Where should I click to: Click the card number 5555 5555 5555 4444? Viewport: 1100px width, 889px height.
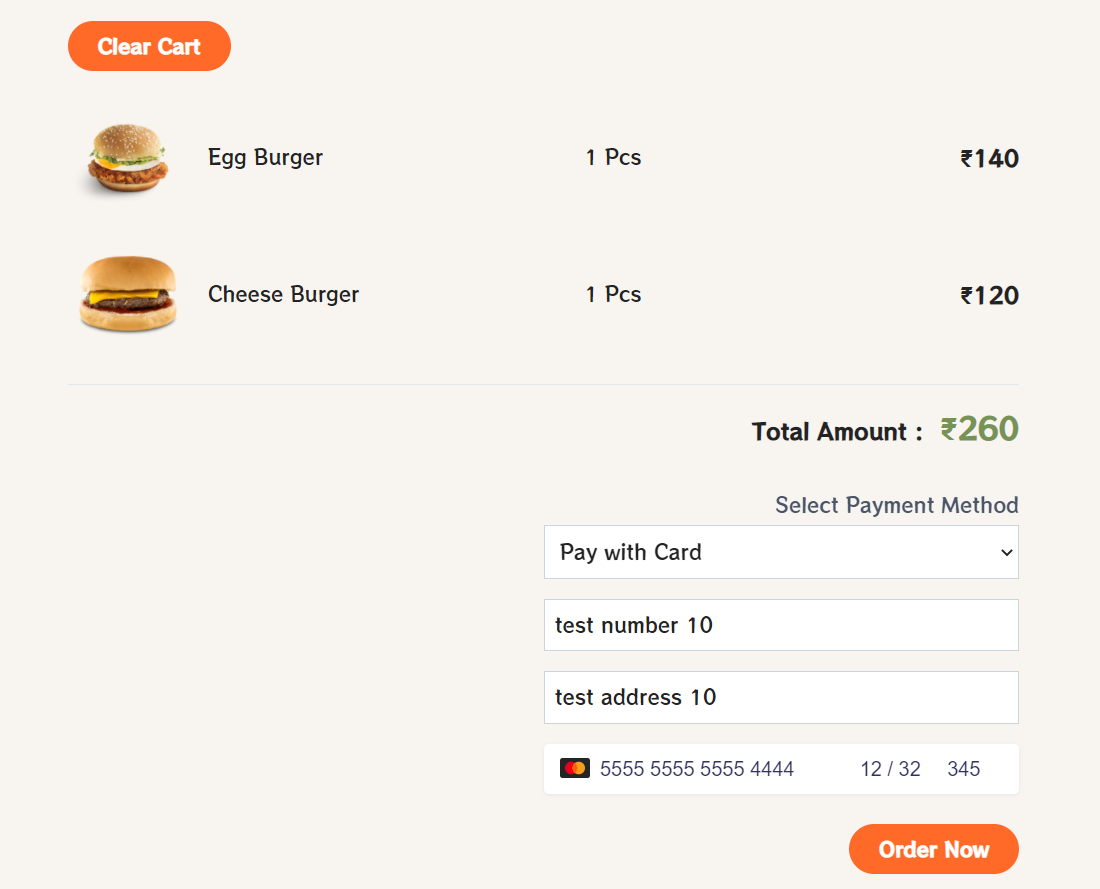pos(697,769)
